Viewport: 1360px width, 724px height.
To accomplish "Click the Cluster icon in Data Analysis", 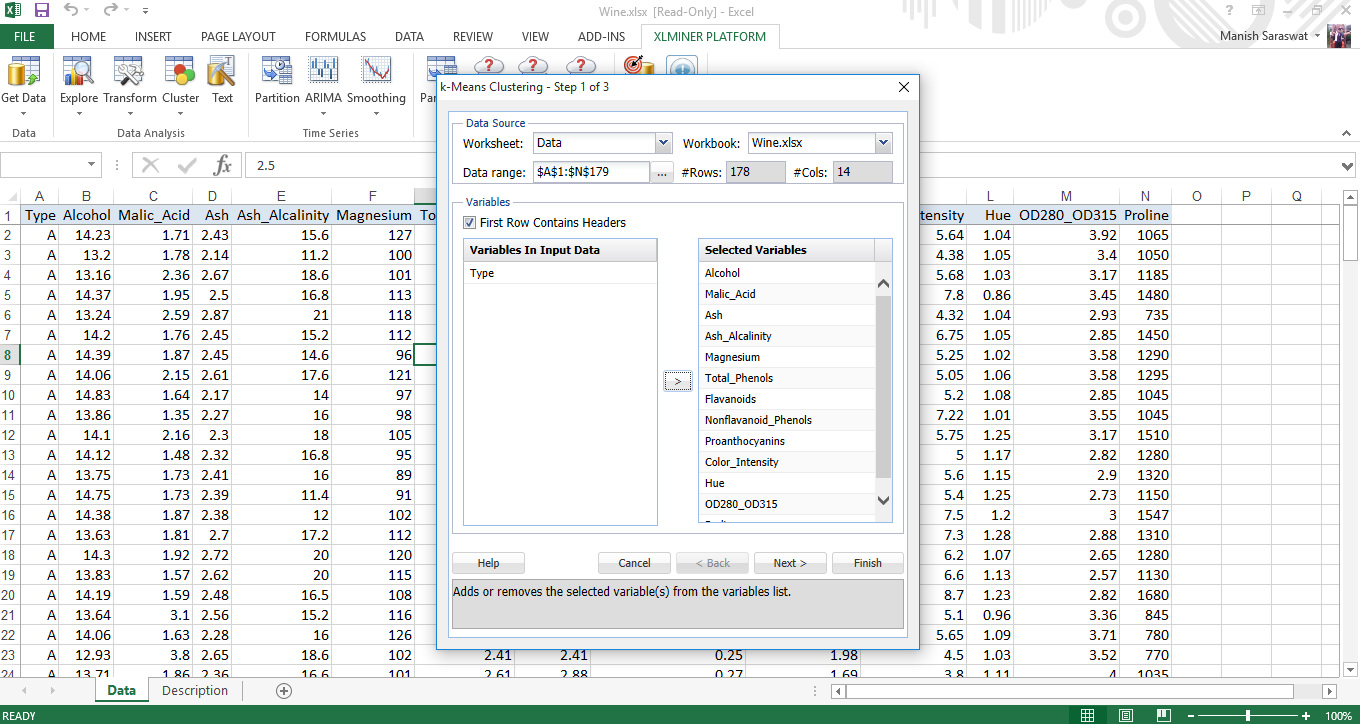I will click(180, 80).
